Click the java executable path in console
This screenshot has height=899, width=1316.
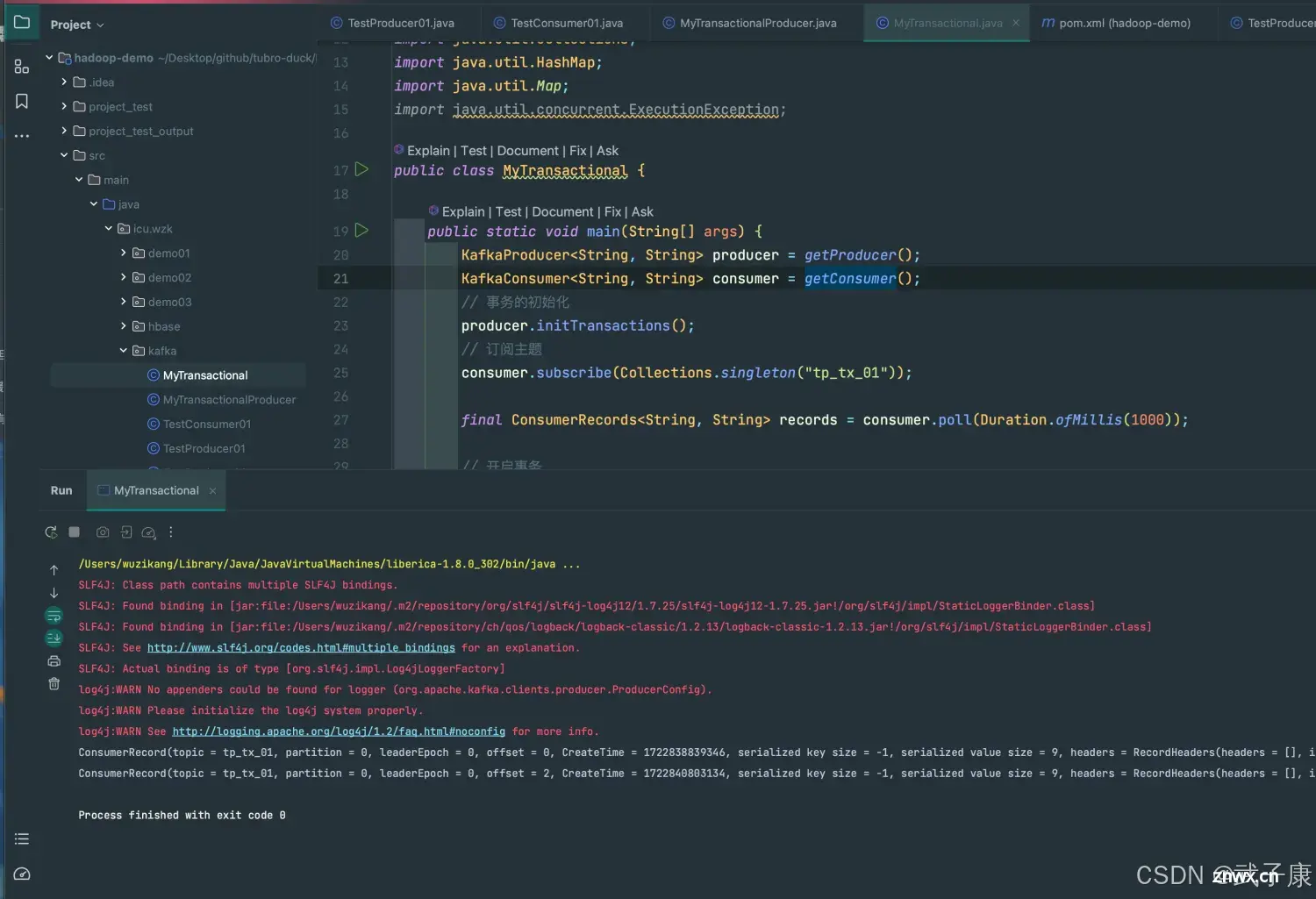click(x=317, y=565)
